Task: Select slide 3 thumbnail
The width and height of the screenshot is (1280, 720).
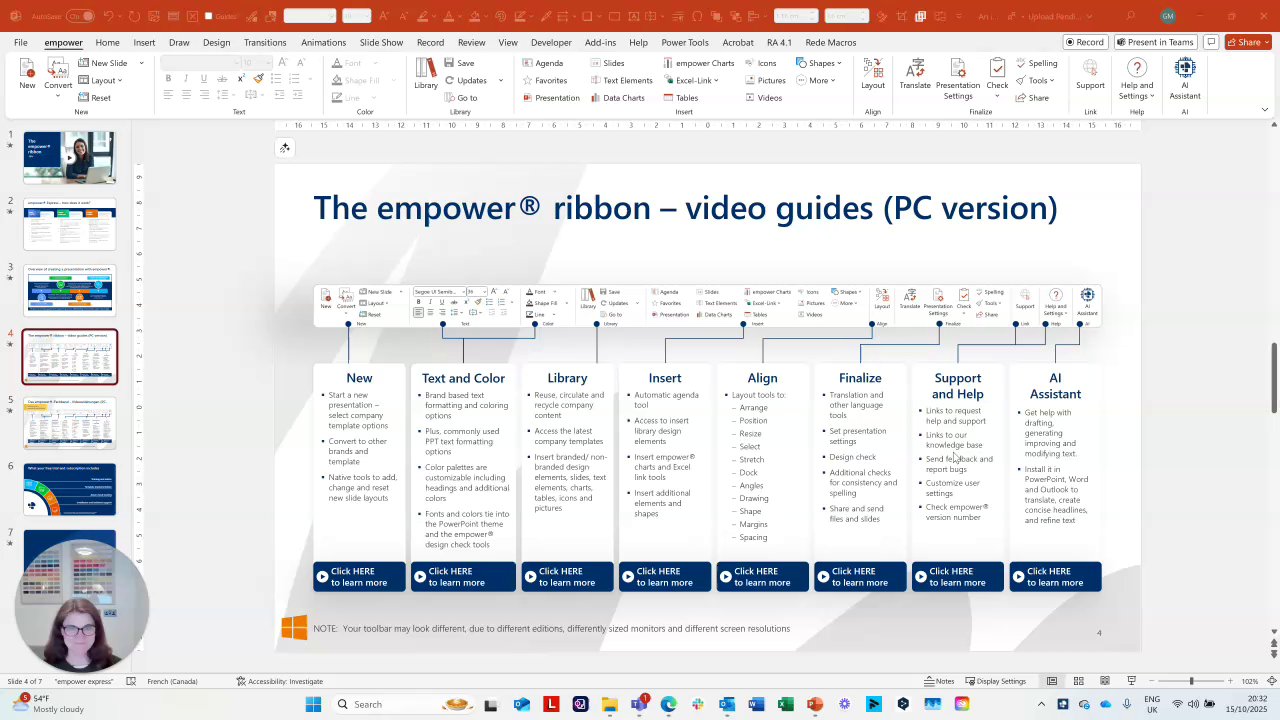Action: pos(70,290)
